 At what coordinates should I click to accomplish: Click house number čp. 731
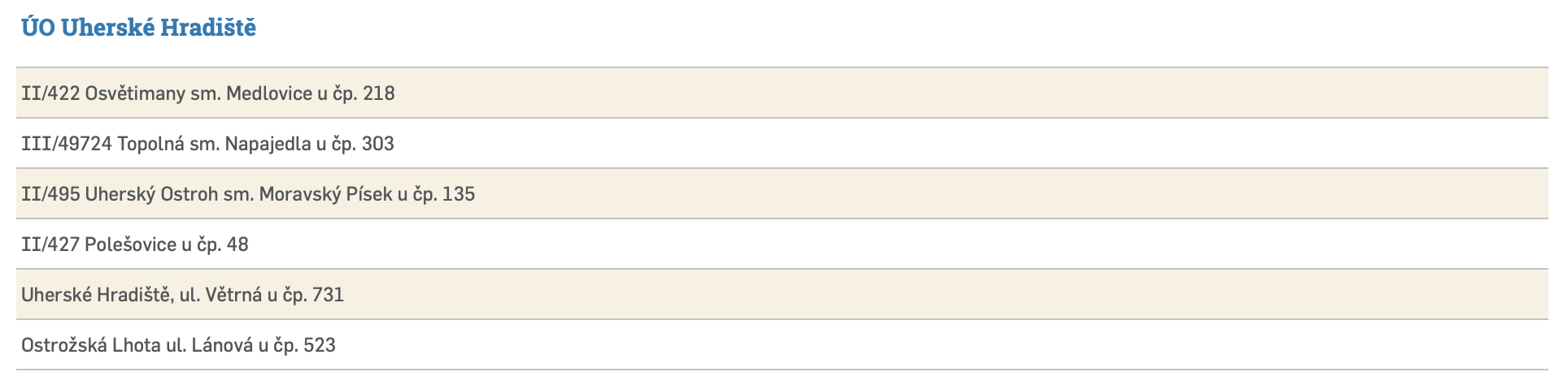click(x=313, y=295)
